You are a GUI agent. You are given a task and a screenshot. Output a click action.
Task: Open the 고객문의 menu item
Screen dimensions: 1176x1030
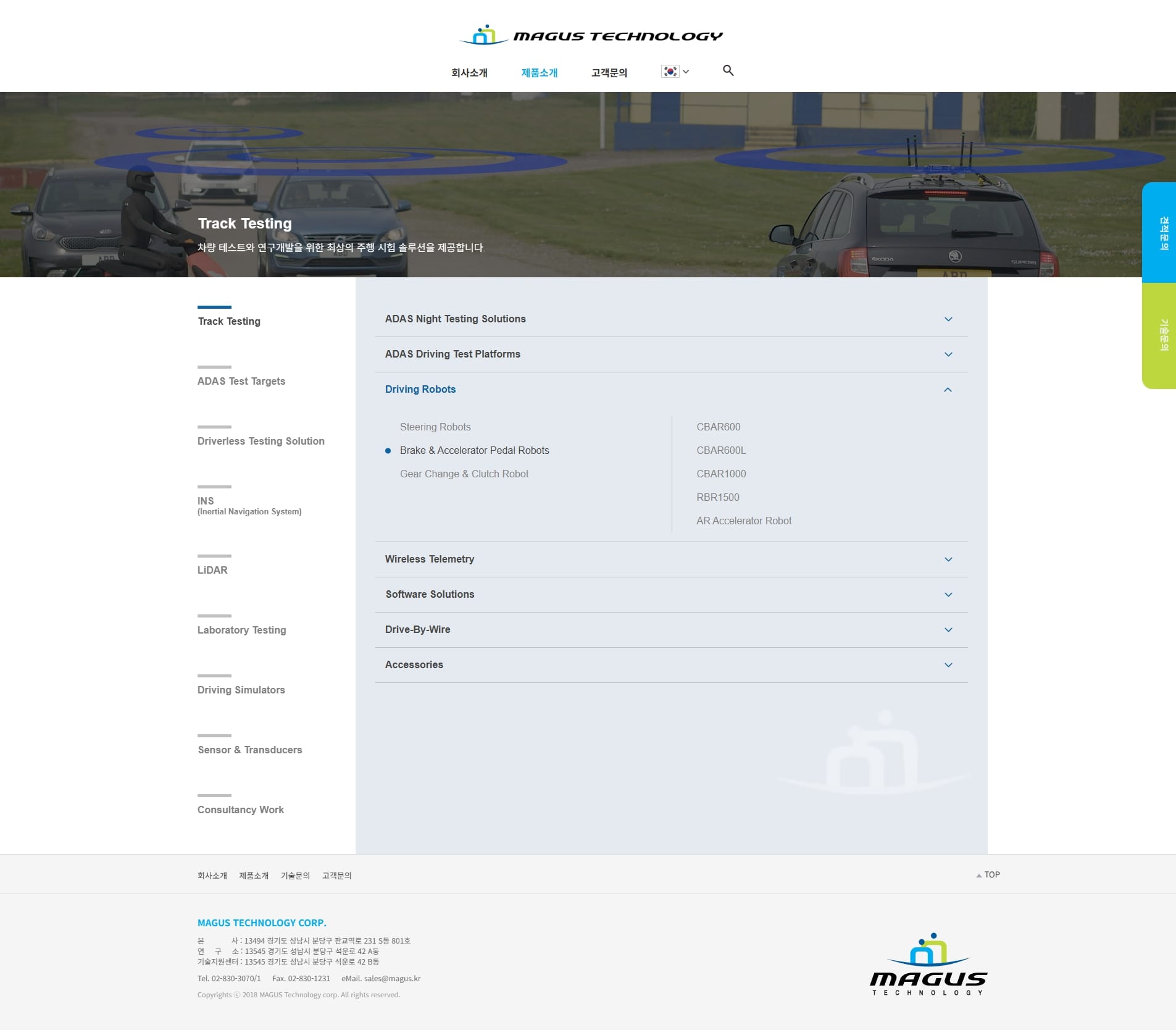click(x=609, y=73)
